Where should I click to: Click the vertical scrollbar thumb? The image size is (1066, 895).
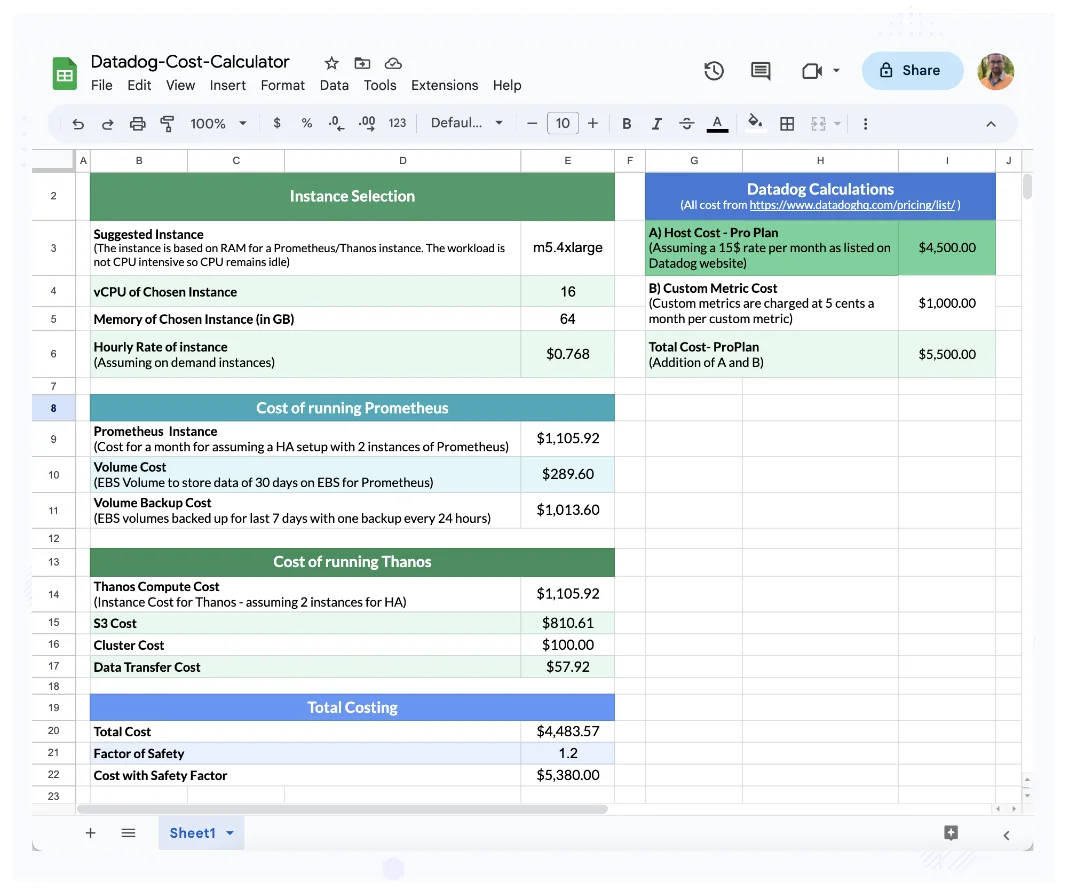tap(1027, 186)
